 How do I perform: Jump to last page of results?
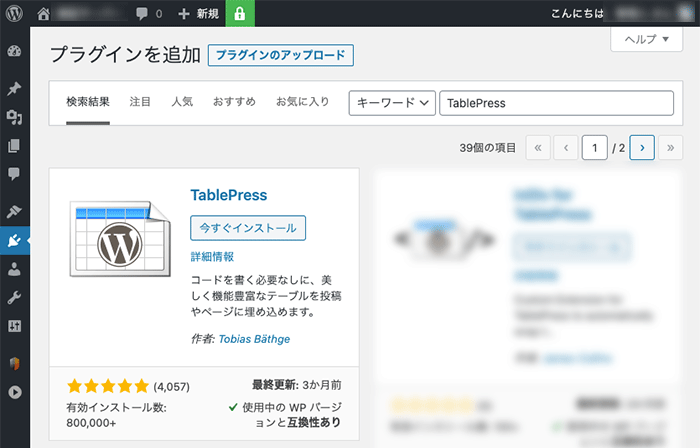(x=671, y=148)
